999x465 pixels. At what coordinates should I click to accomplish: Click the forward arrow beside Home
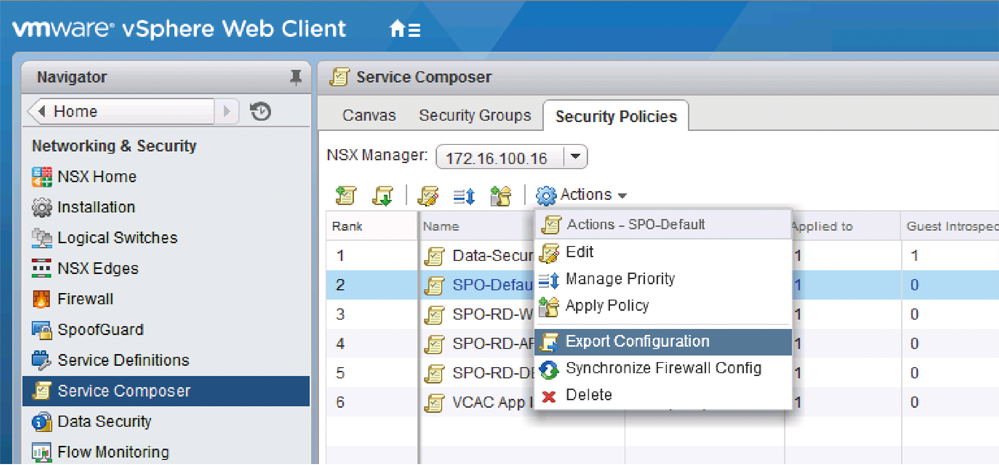coord(227,111)
